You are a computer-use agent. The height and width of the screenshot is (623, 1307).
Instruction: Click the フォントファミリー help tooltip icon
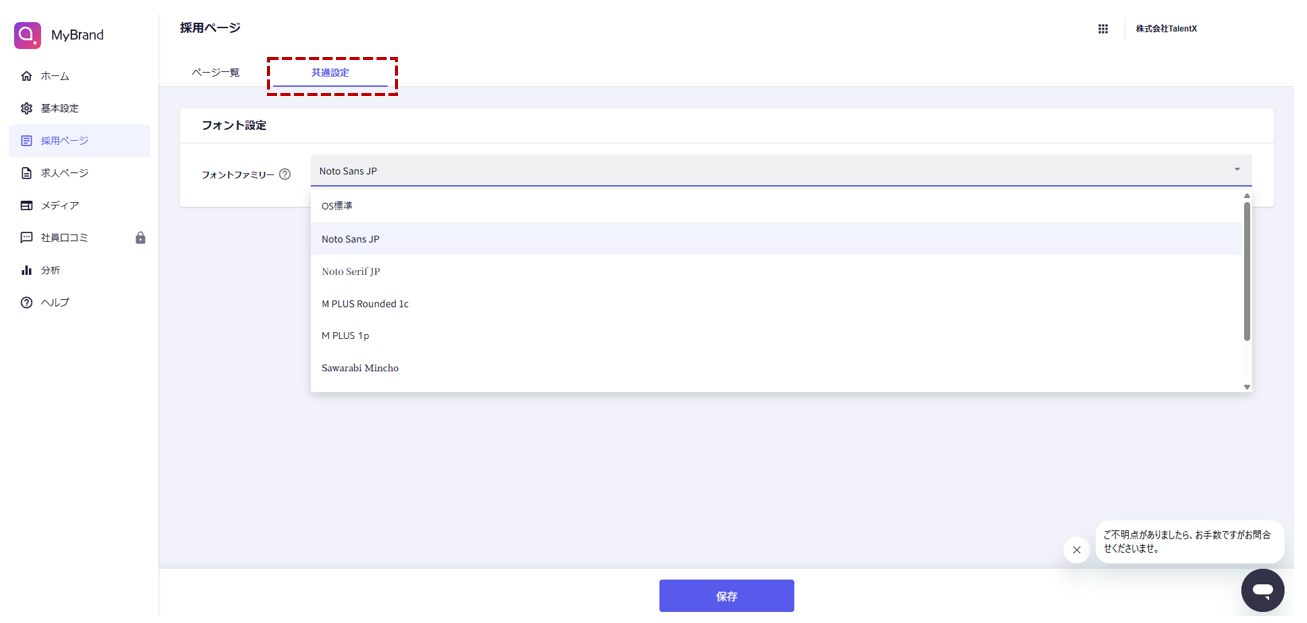[285, 174]
